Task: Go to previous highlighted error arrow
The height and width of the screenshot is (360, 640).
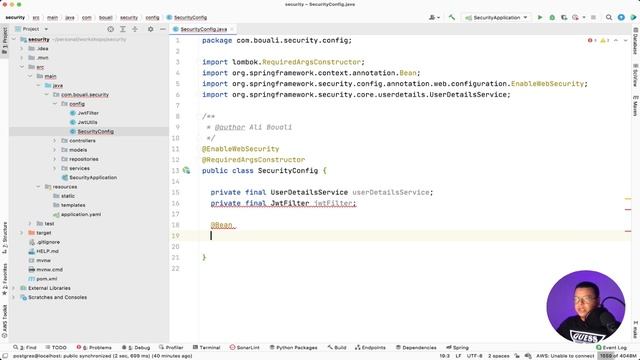Action: (616, 40)
